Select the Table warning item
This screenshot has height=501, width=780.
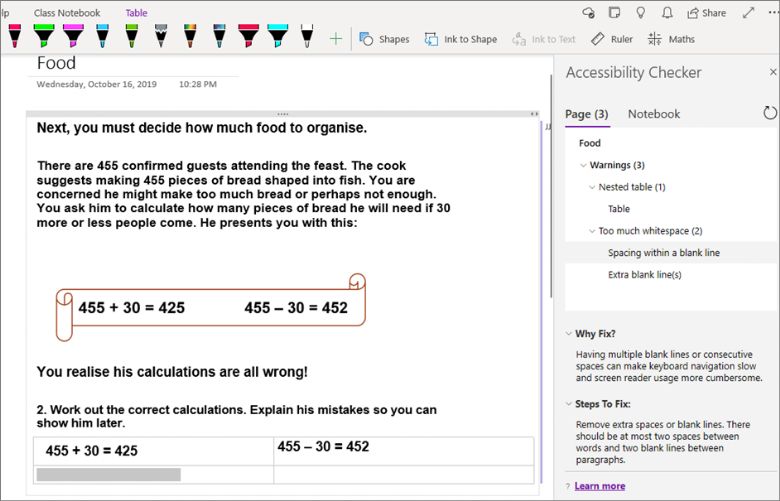[619, 209]
